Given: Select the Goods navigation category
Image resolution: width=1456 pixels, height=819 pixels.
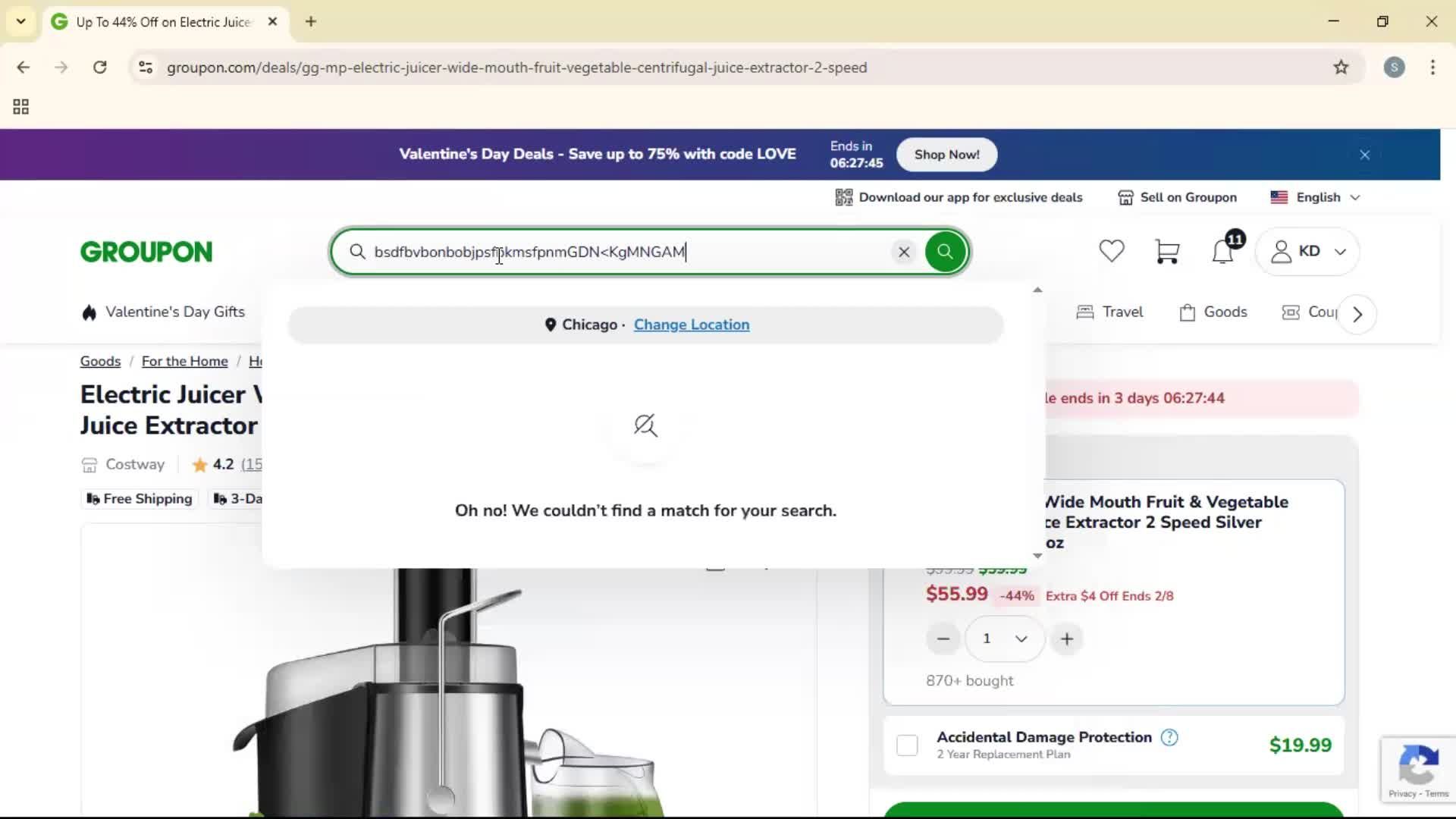Looking at the screenshot, I should [1213, 312].
